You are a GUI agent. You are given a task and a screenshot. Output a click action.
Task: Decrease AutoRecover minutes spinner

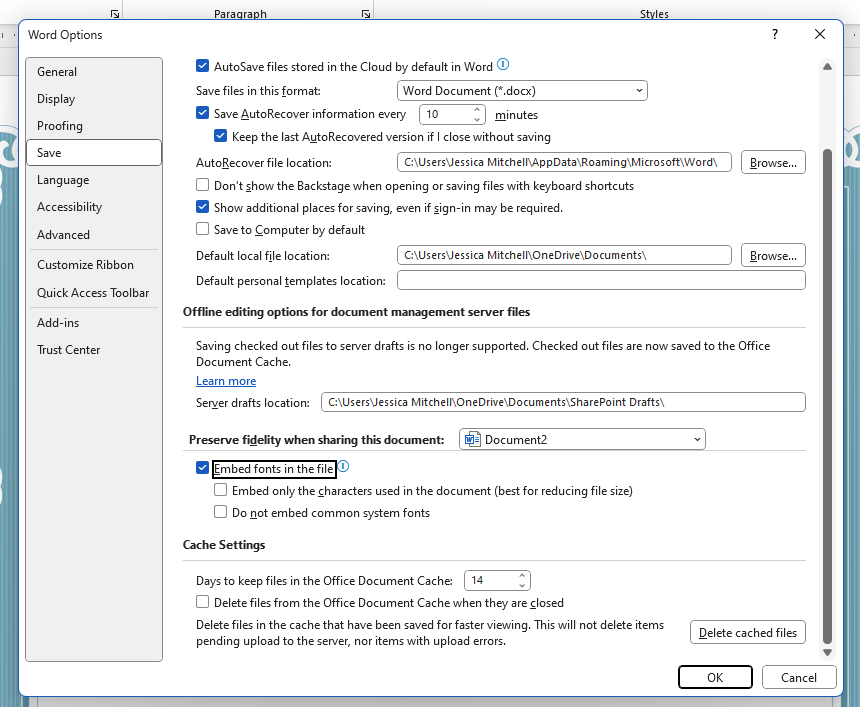coord(477,120)
